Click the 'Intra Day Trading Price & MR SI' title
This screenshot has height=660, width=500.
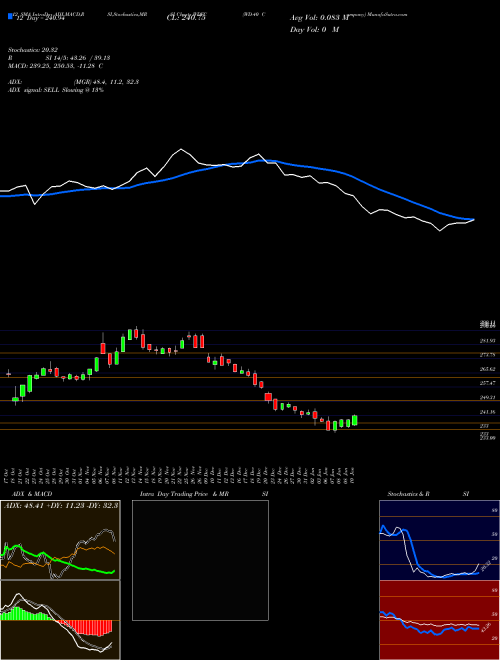[204, 494]
